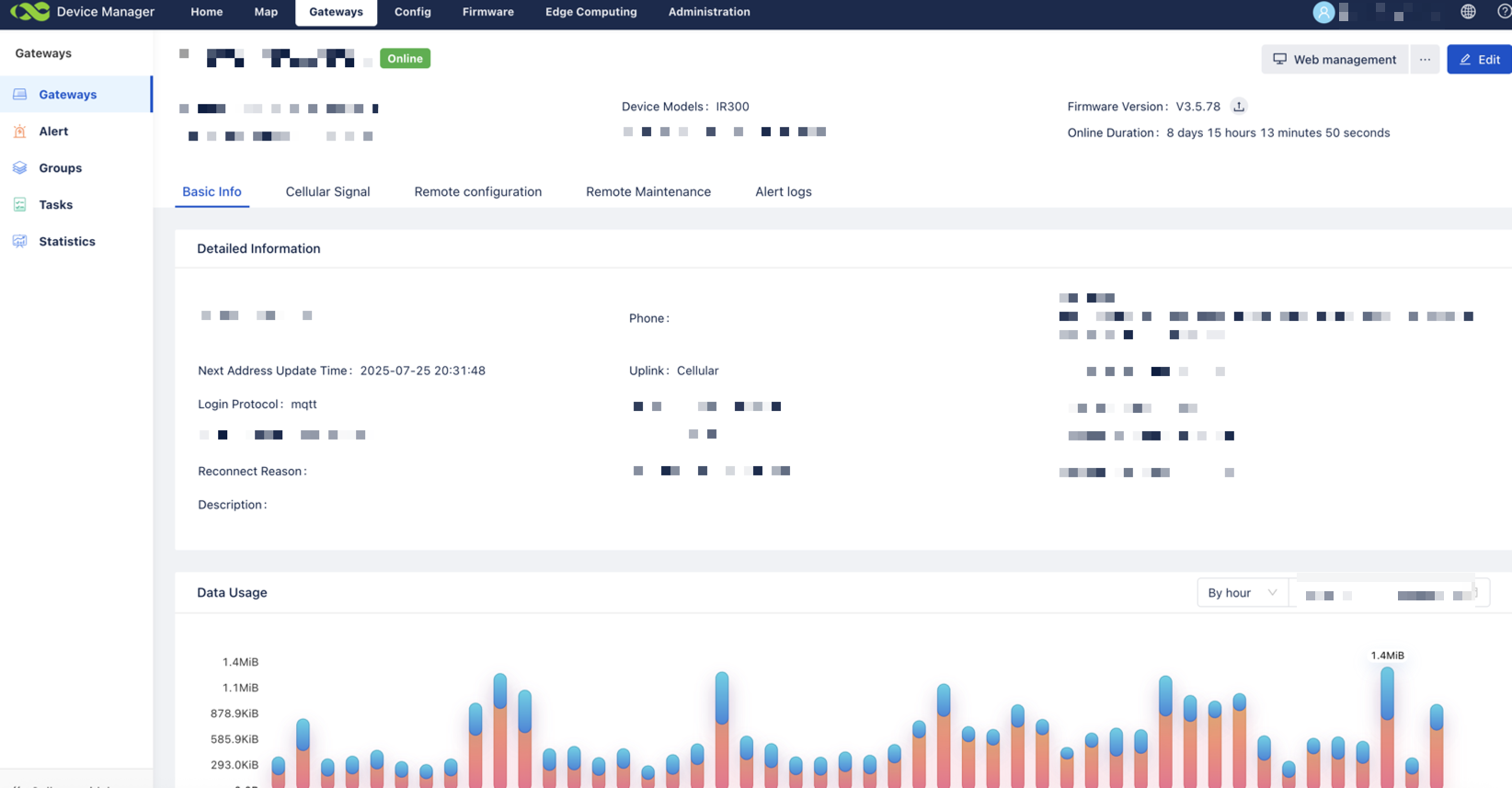This screenshot has height=788, width=1512.
Task: Click the Statistics chart sidebar icon
Action: (x=20, y=241)
